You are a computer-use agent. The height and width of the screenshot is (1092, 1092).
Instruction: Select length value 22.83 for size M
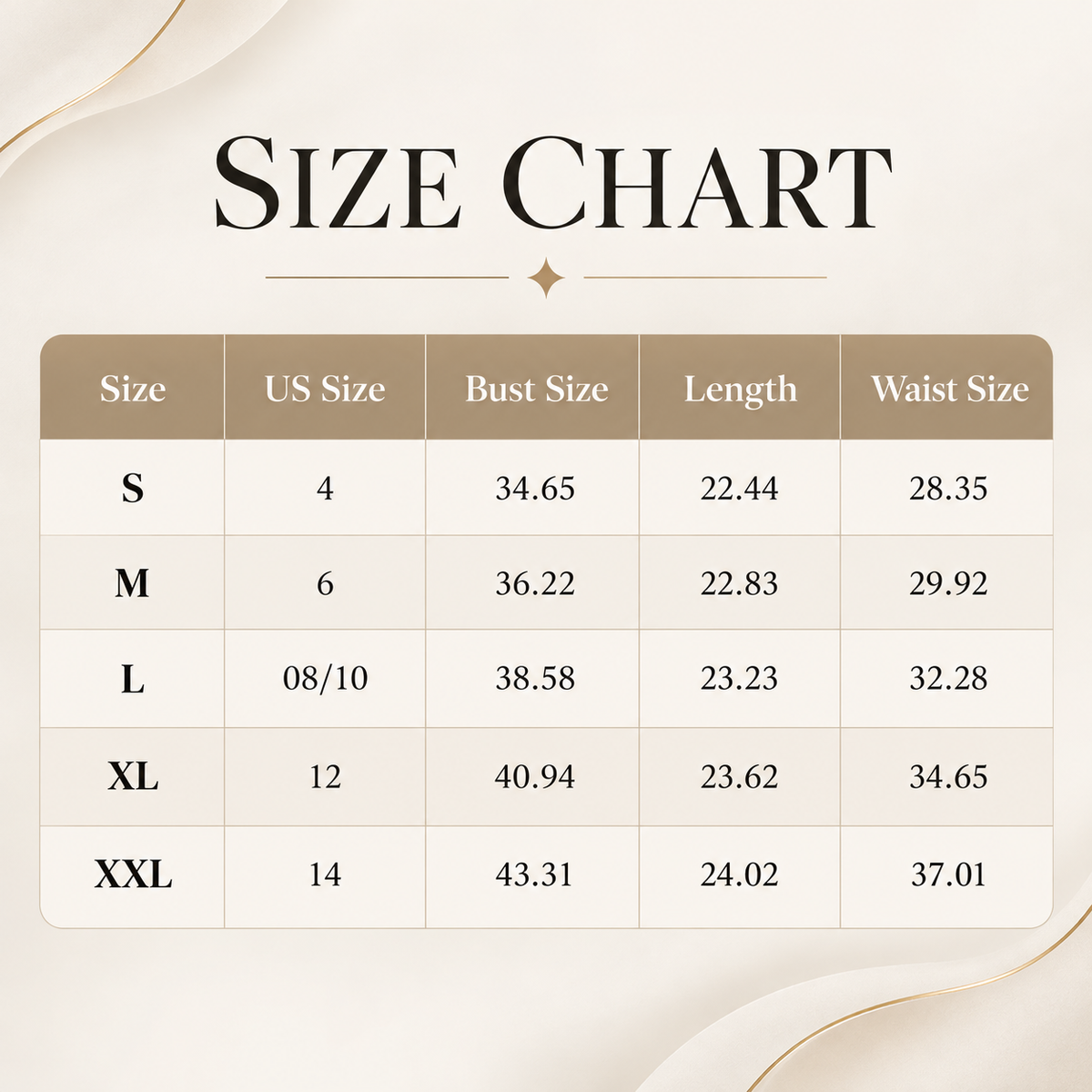point(739,583)
